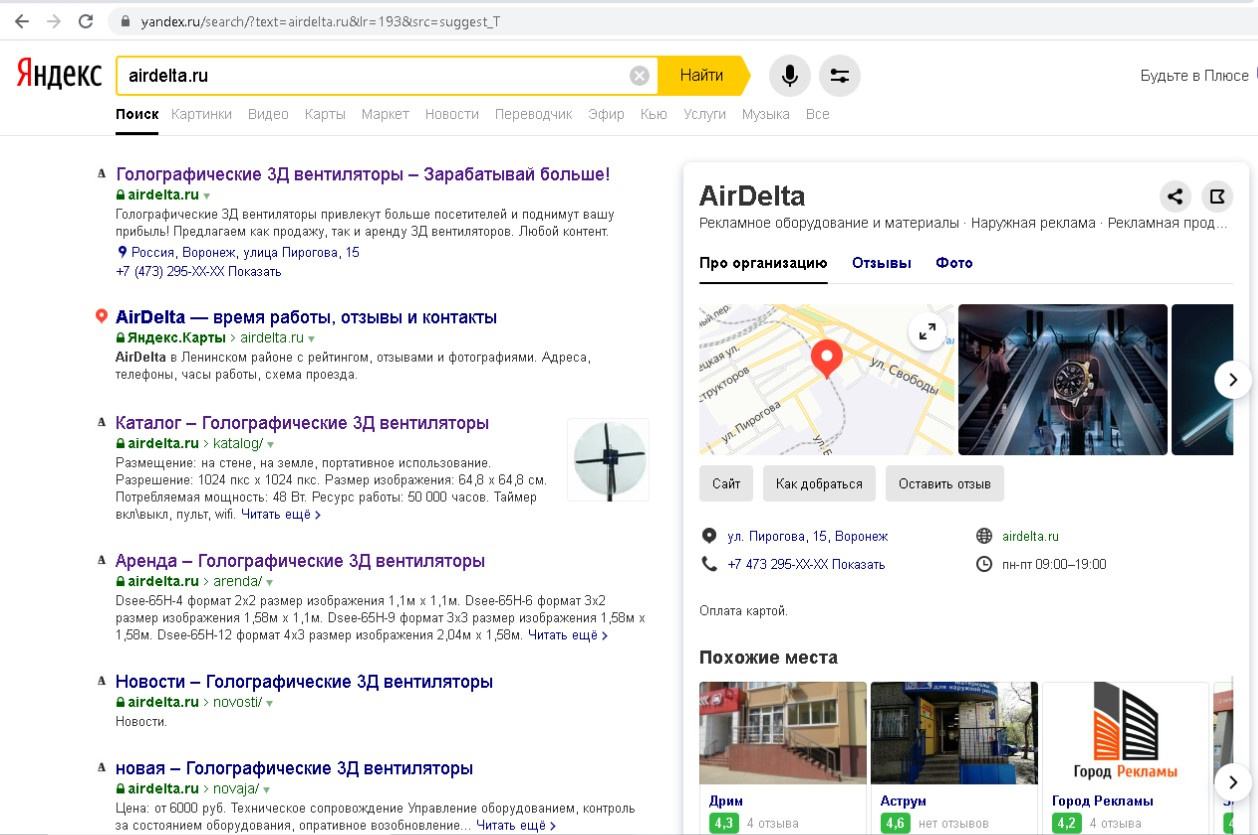Open the 'Новости – Голографические 3Д вентиляторы' result
The image size is (1258, 835).
(304, 682)
